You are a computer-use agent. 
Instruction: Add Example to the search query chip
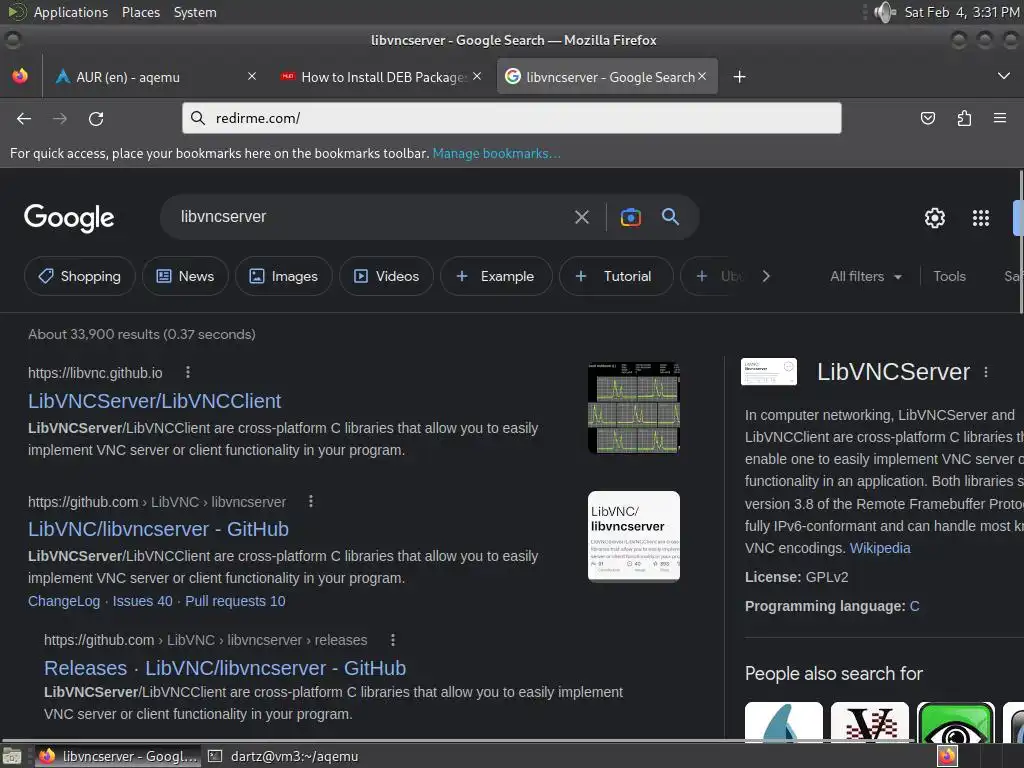point(496,276)
